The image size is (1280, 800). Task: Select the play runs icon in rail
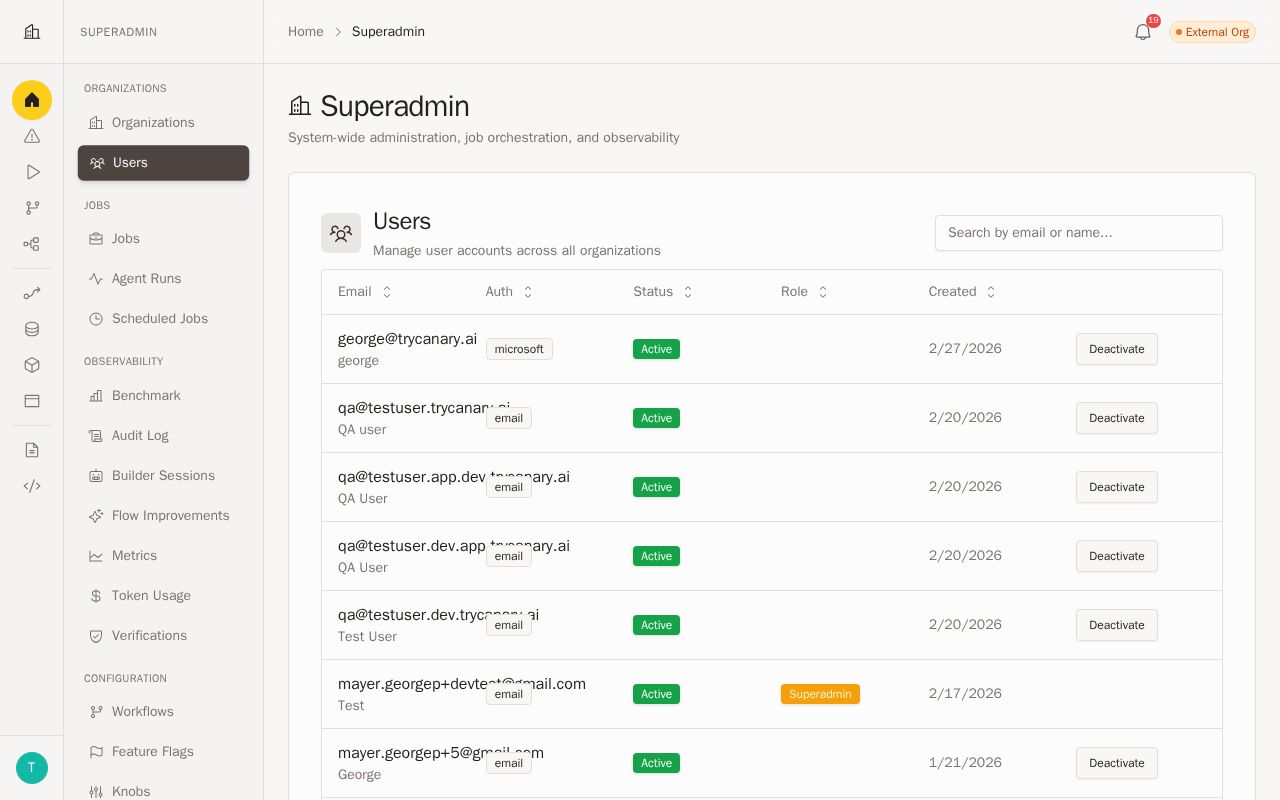pyautogui.click(x=32, y=172)
